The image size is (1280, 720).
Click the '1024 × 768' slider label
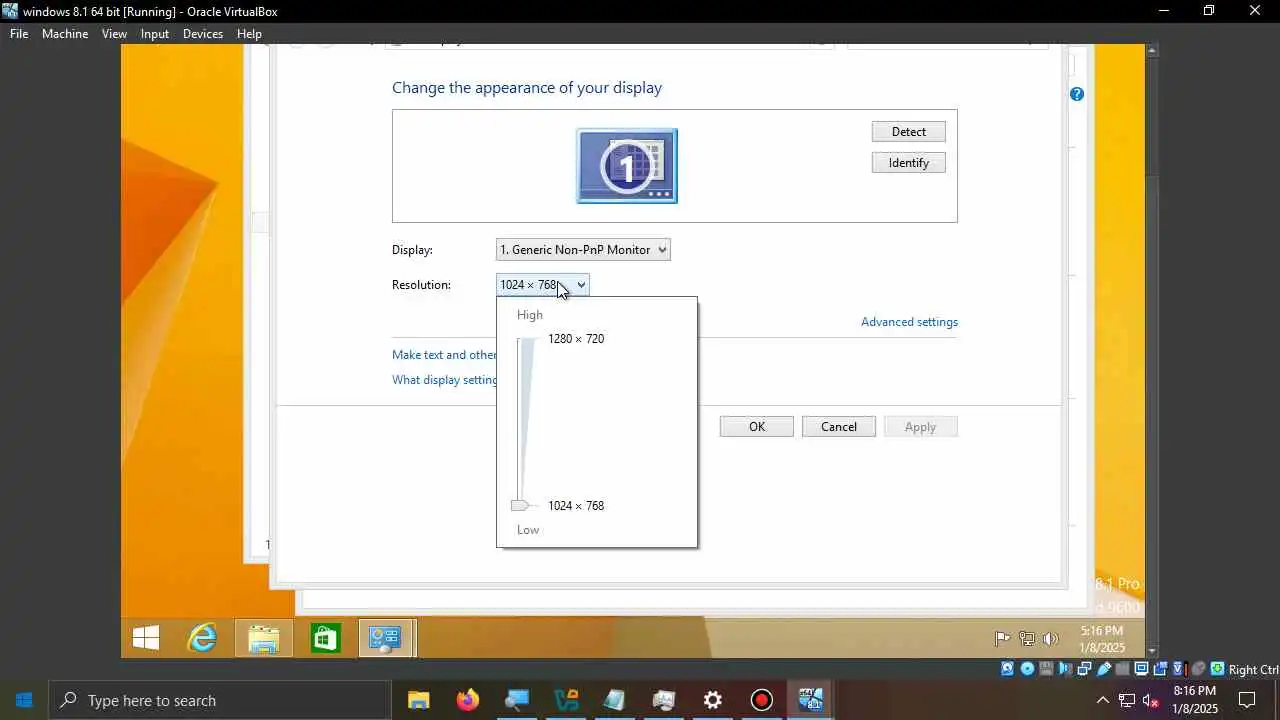coord(576,506)
